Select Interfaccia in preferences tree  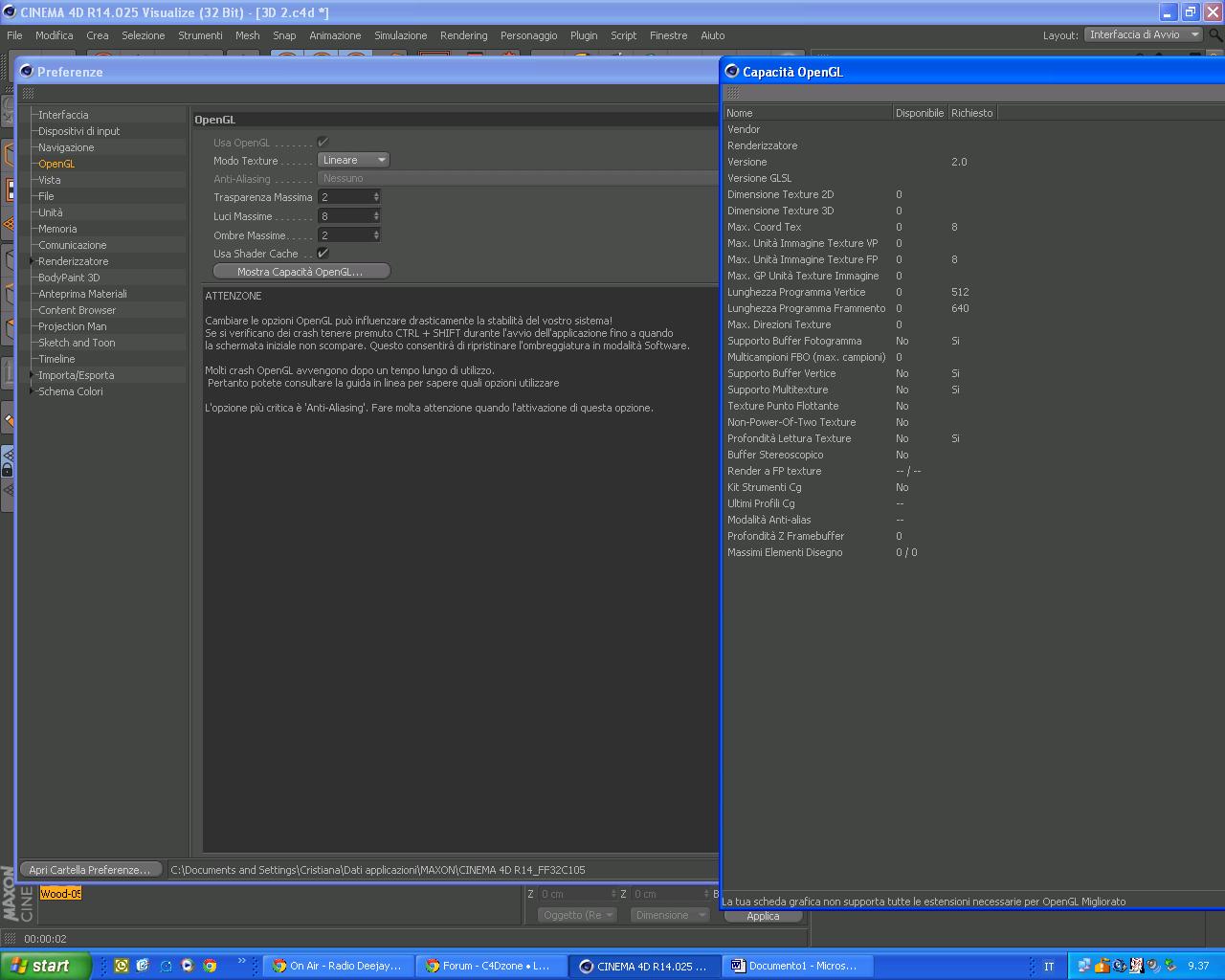(x=63, y=115)
